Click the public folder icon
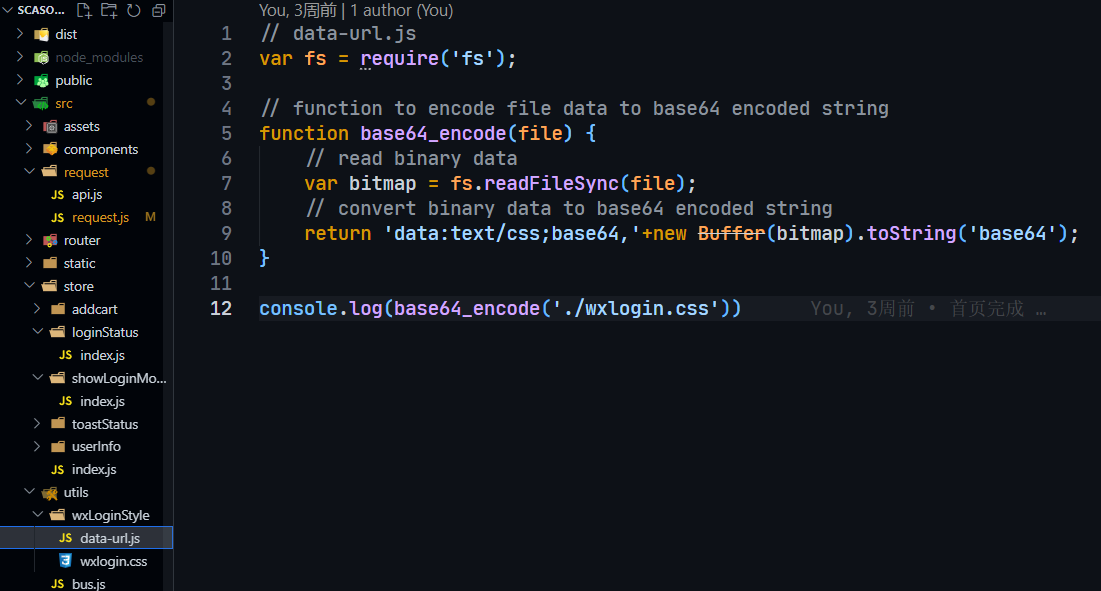 pyautogui.click(x=41, y=80)
